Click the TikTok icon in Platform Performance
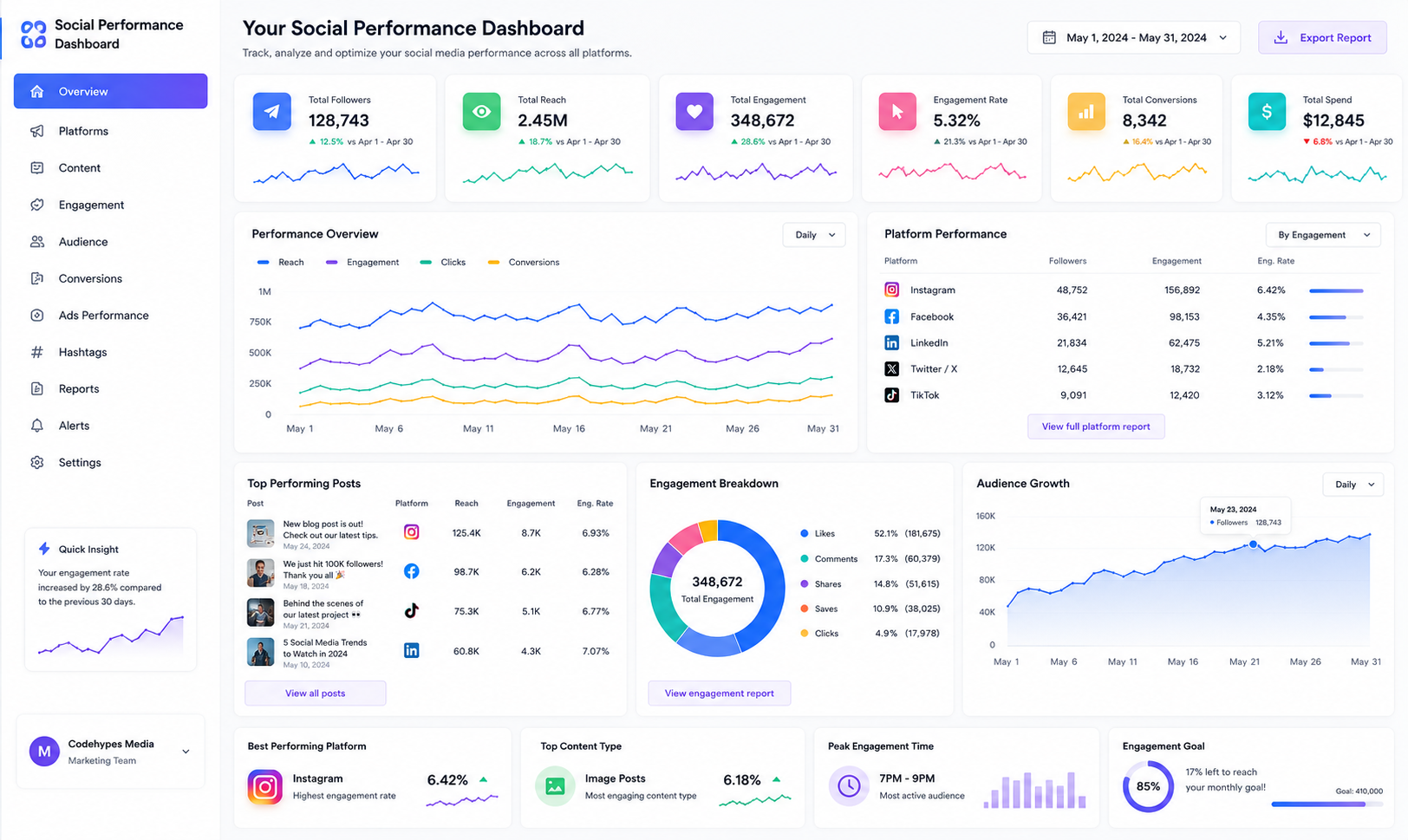Screen dimensions: 1408x840 pos(891,394)
